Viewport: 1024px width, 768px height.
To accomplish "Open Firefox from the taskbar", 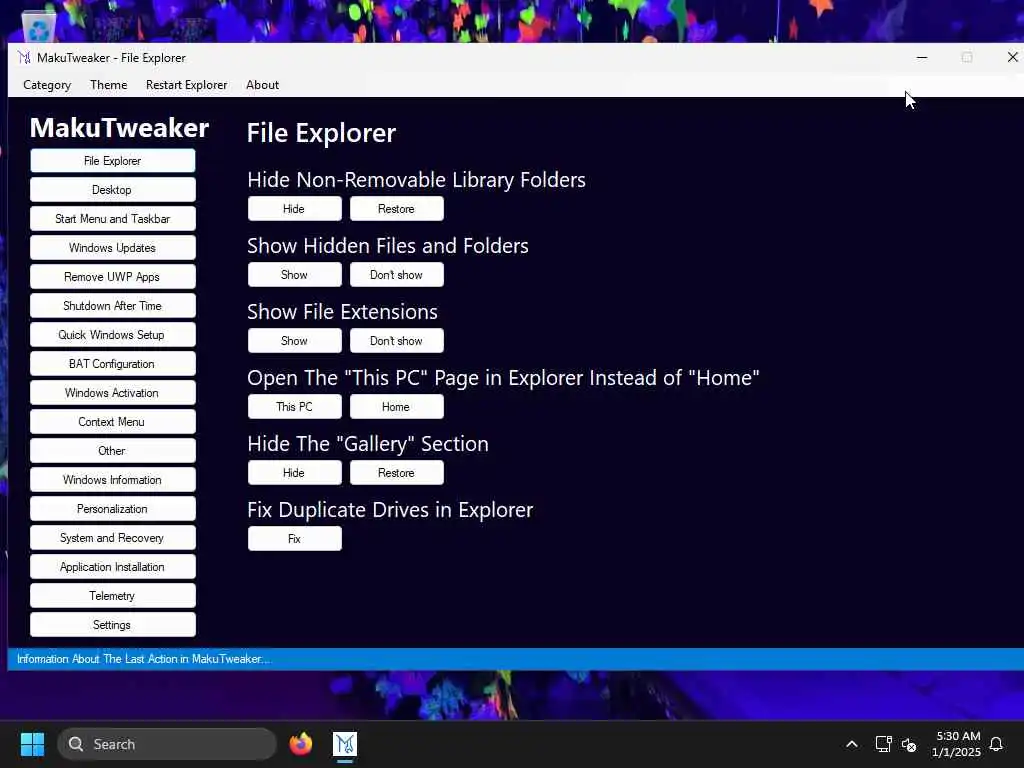I will (300, 744).
